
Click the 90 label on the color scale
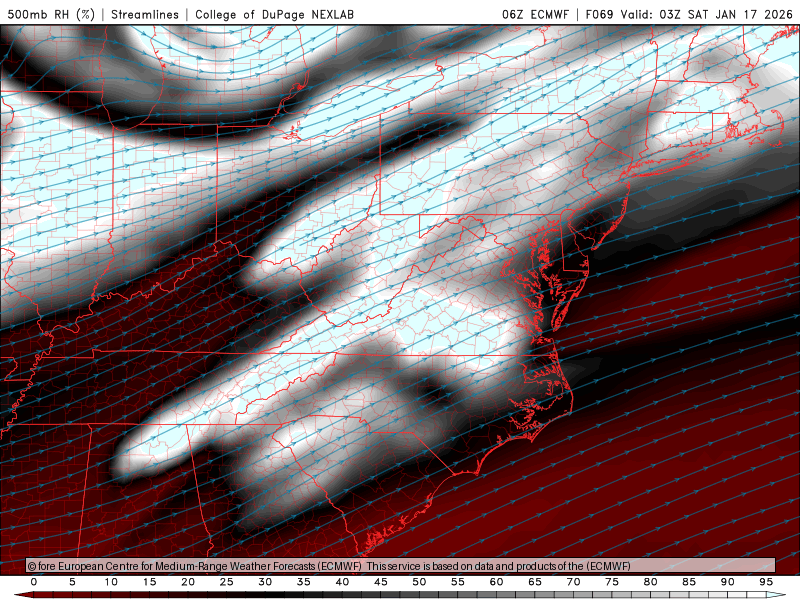click(727, 582)
